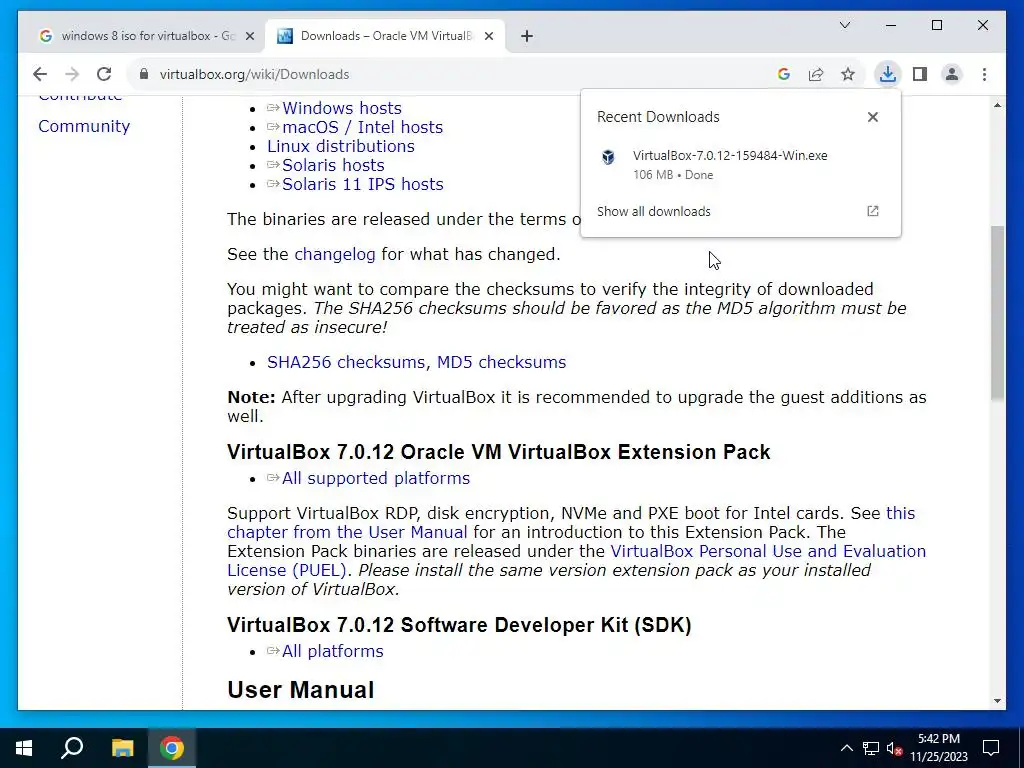The width and height of the screenshot is (1024, 768).
Task: Open the MD5 checksums link
Action: (502, 362)
